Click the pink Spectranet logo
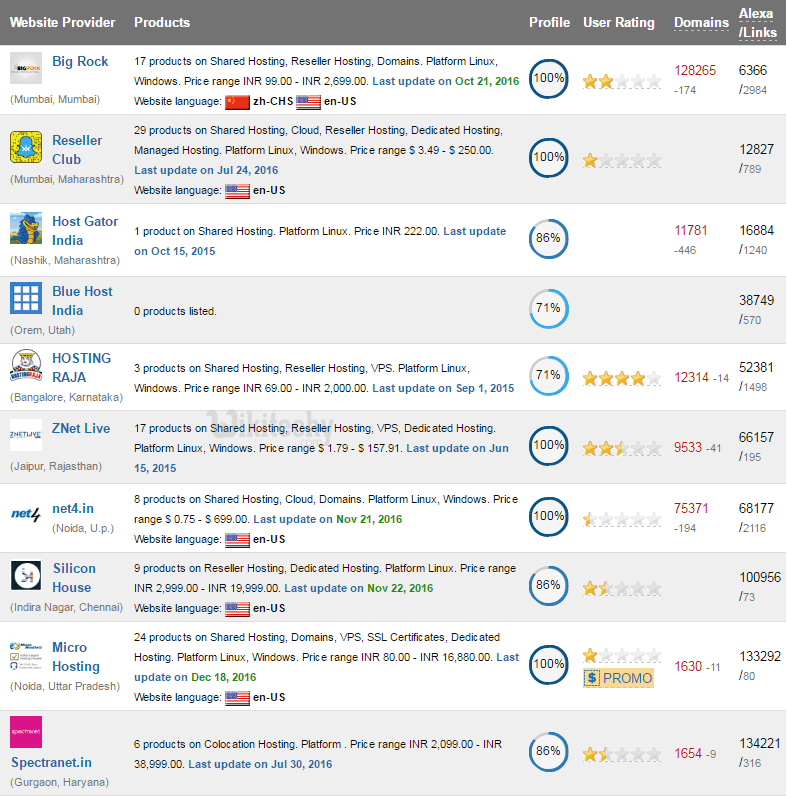Image resolution: width=787 pixels, height=796 pixels. (x=26, y=732)
